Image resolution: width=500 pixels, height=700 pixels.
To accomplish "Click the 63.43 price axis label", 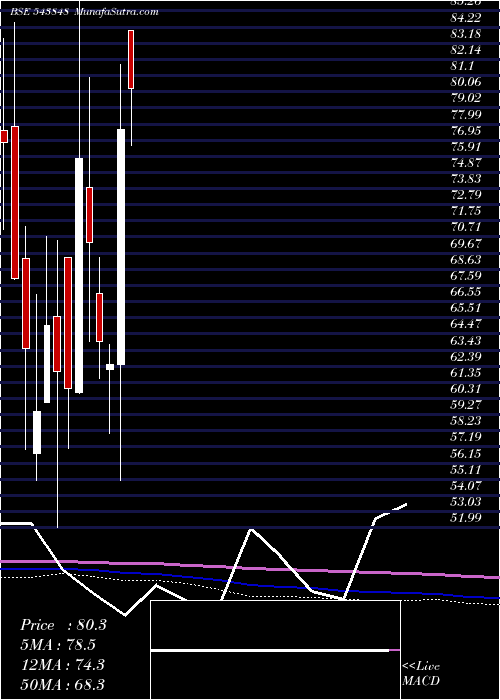I will (467, 340).
